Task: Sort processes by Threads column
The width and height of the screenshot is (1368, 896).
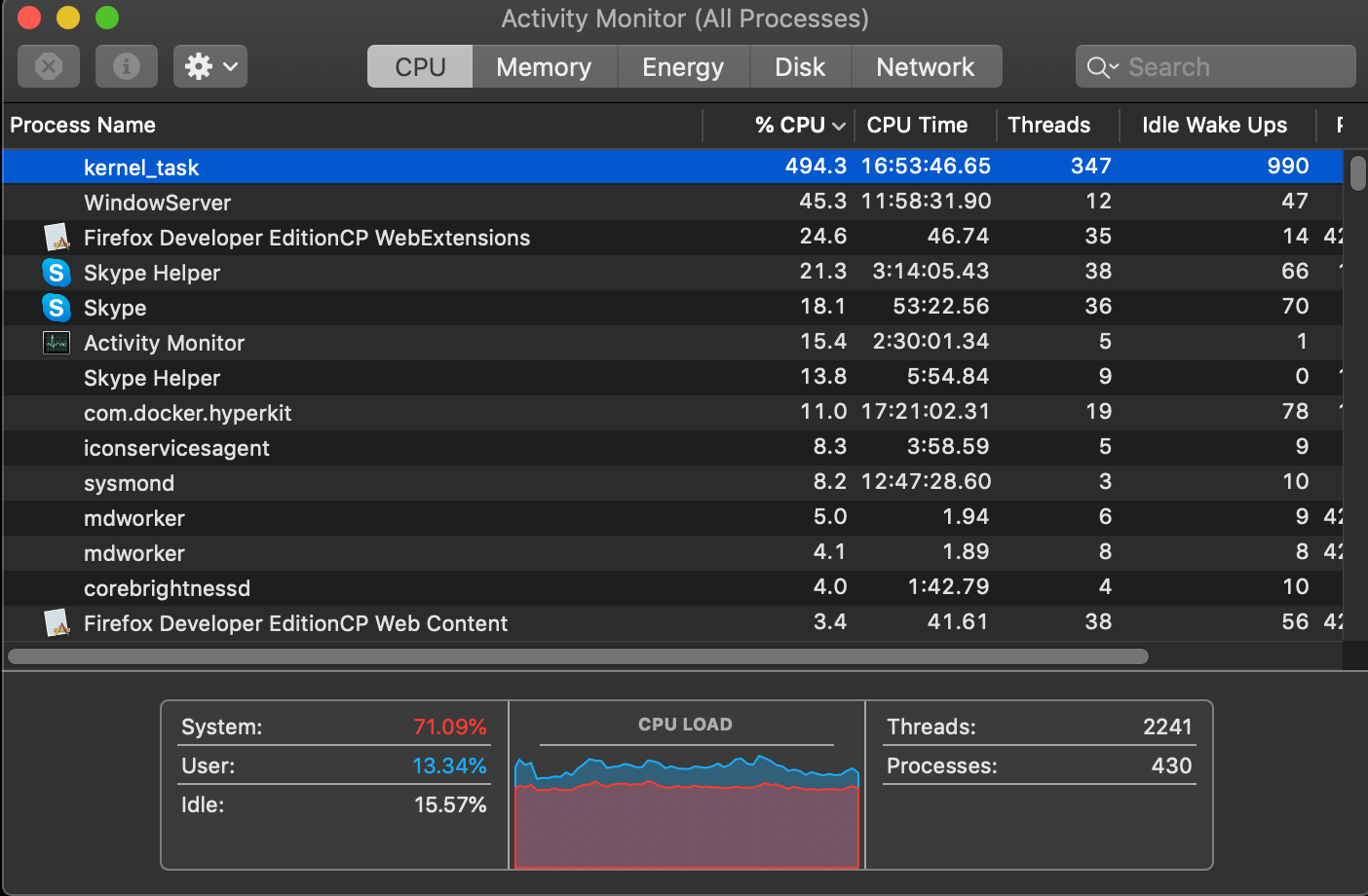Action: pos(1048,125)
